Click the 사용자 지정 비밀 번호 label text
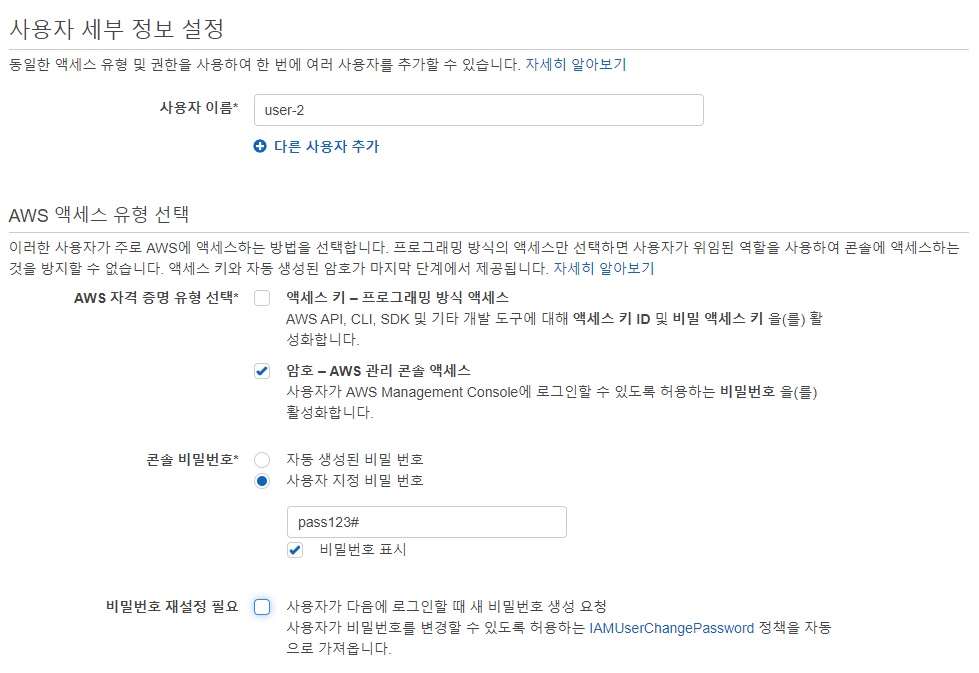 pyautogui.click(x=355, y=481)
